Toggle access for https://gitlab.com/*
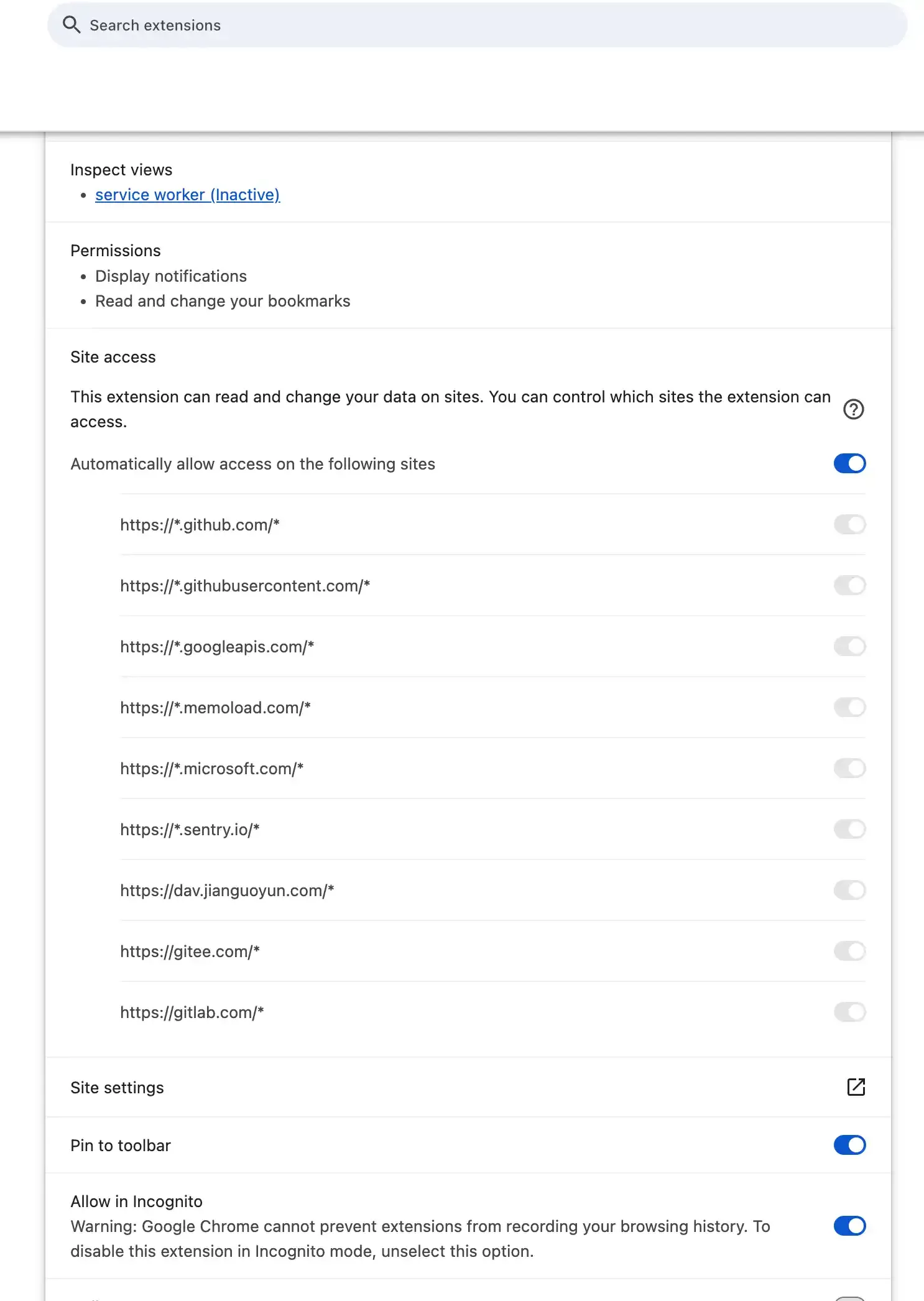Viewport: 924px width, 1301px height. tap(849, 1012)
